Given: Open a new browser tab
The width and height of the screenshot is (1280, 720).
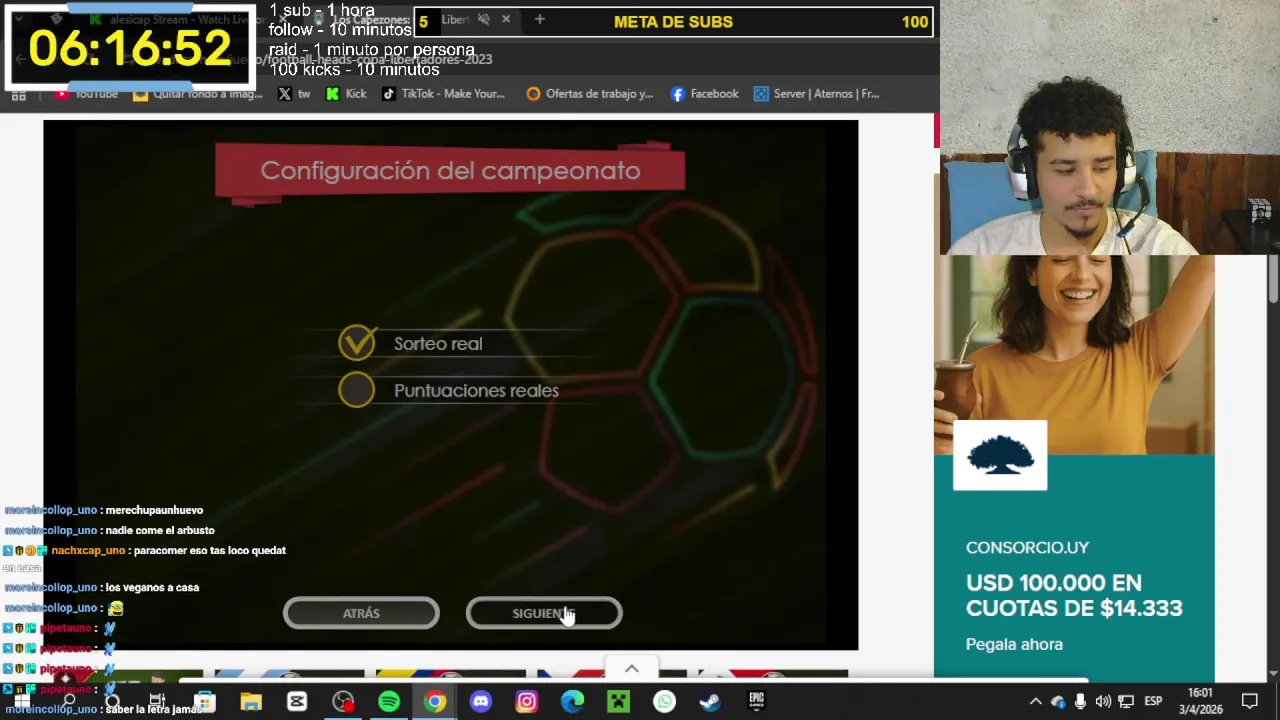Looking at the screenshot, I should (x=539, y=19).
